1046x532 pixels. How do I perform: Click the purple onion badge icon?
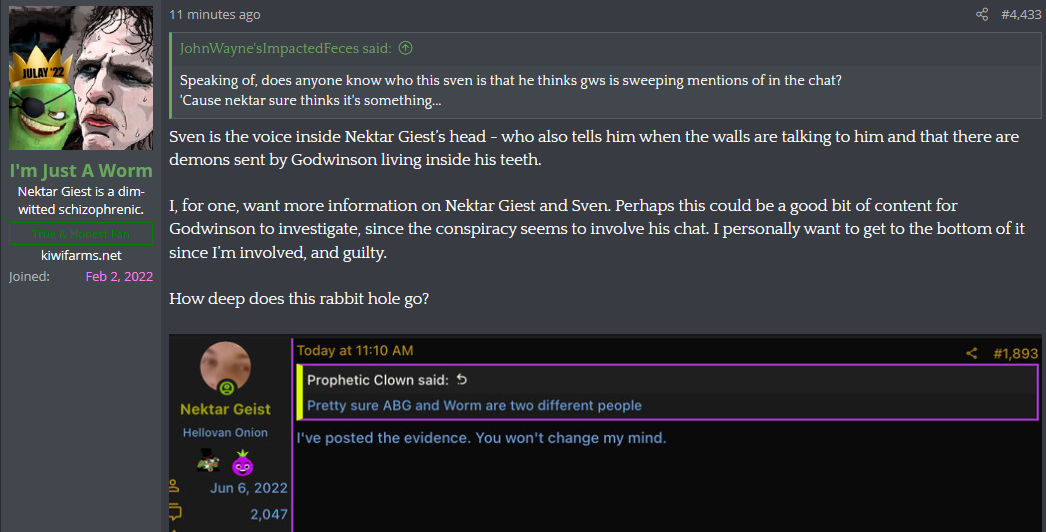[x=242, y=462]
